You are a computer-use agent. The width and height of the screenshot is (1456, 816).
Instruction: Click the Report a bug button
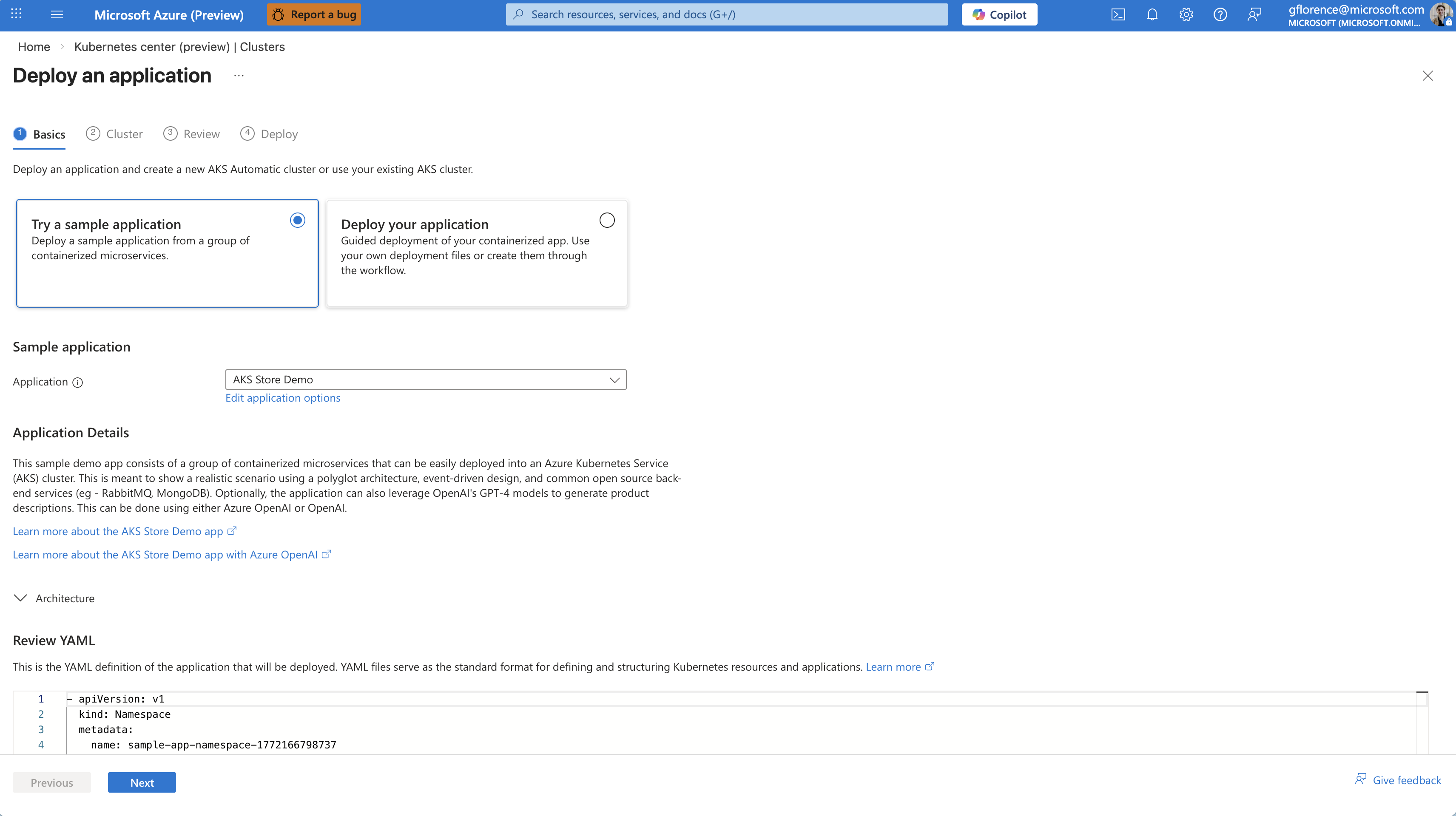(314, 15)
